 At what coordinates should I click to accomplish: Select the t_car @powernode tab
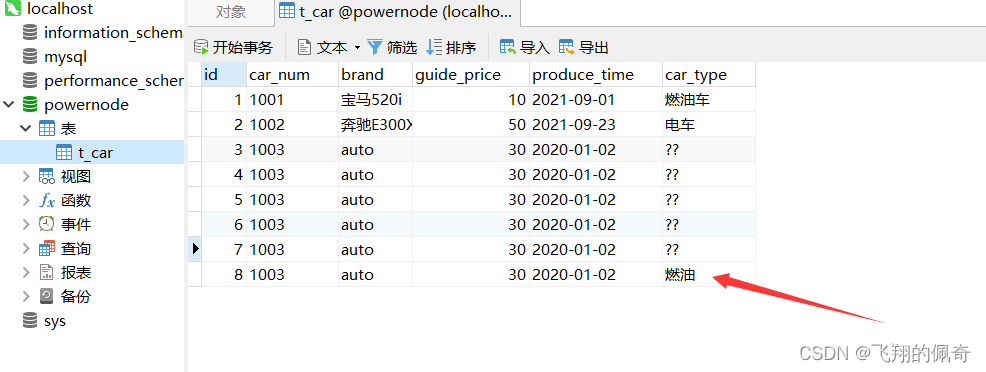coord(398,12)
